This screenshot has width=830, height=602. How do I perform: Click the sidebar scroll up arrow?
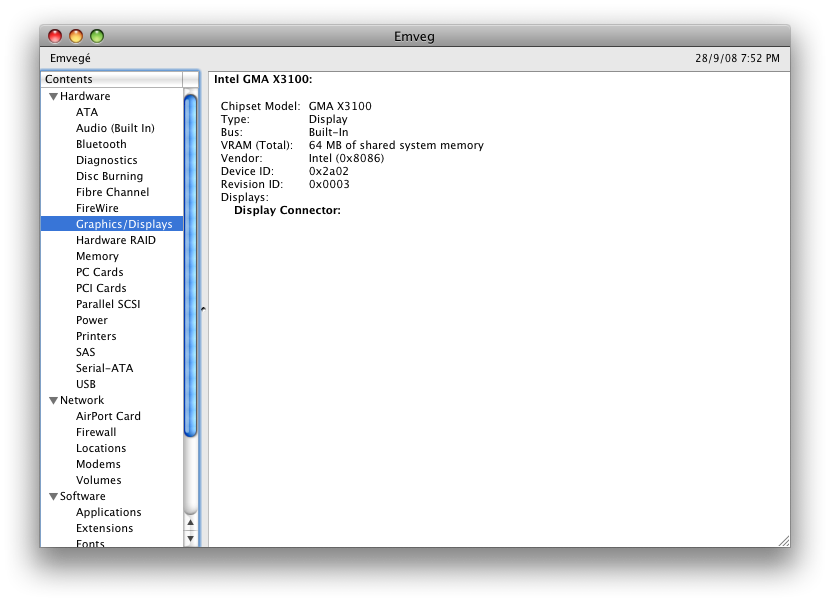click(x=191, y=523)
